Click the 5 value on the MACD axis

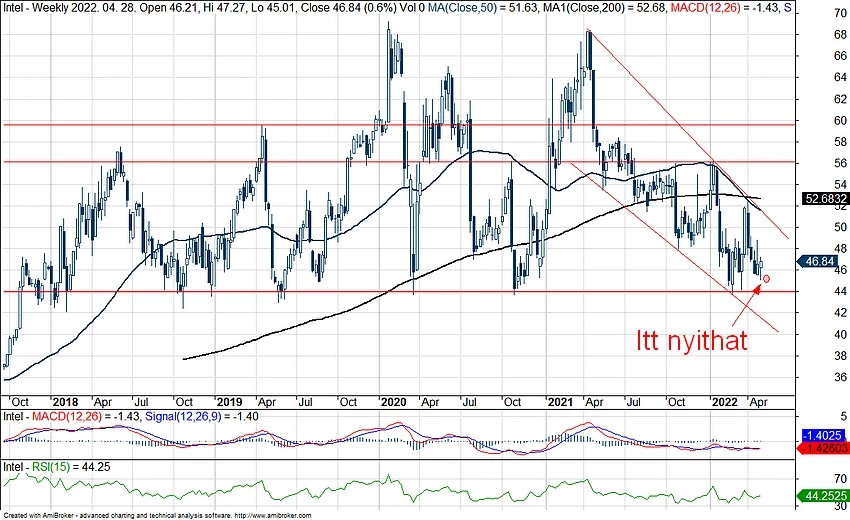pos(843,416)
